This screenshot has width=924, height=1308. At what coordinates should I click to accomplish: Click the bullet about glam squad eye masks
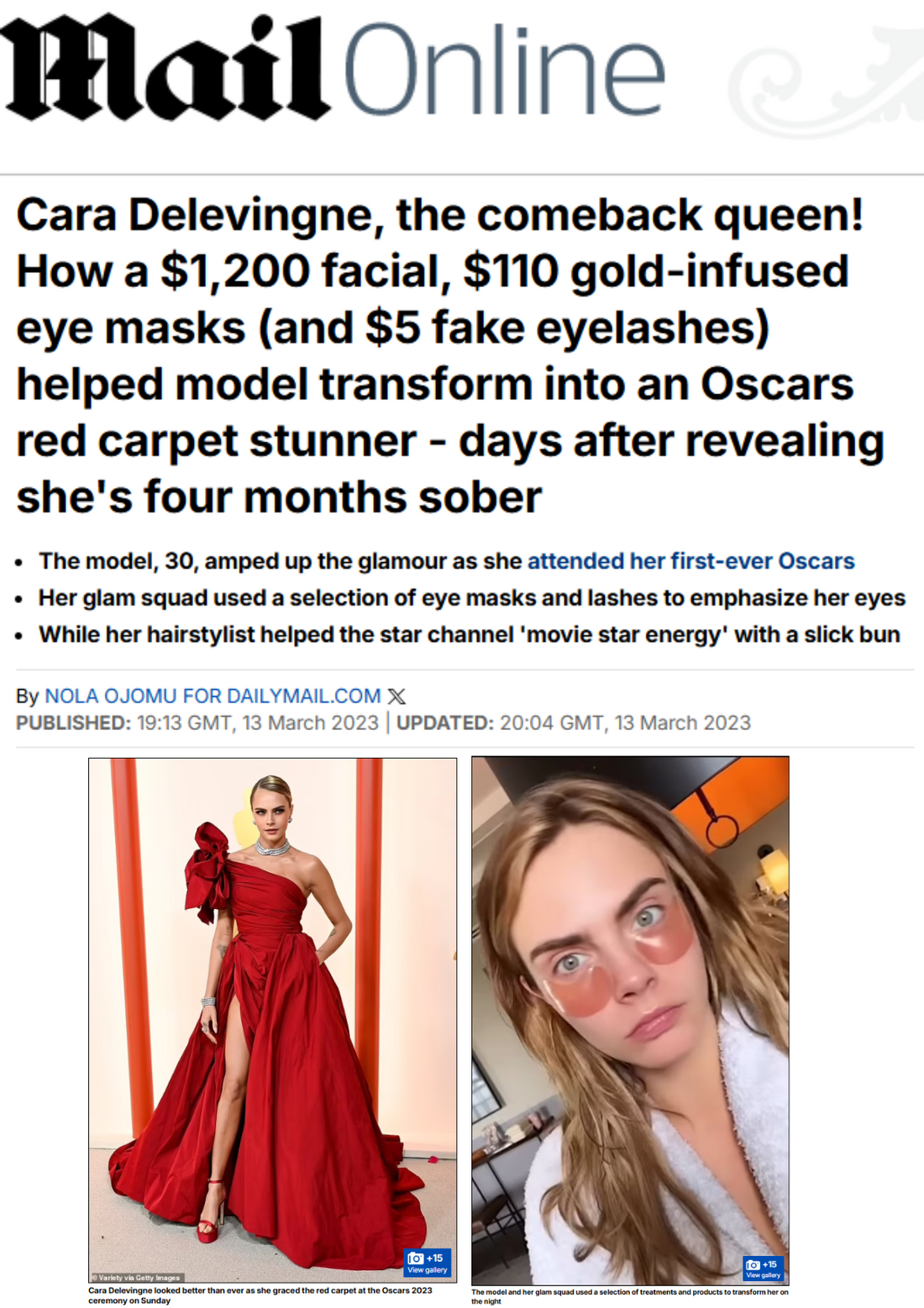(x=472, y=598)
